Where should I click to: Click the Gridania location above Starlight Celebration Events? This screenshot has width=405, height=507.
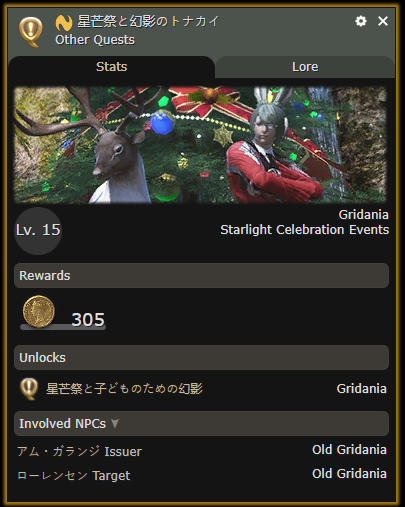pos(364,215)
